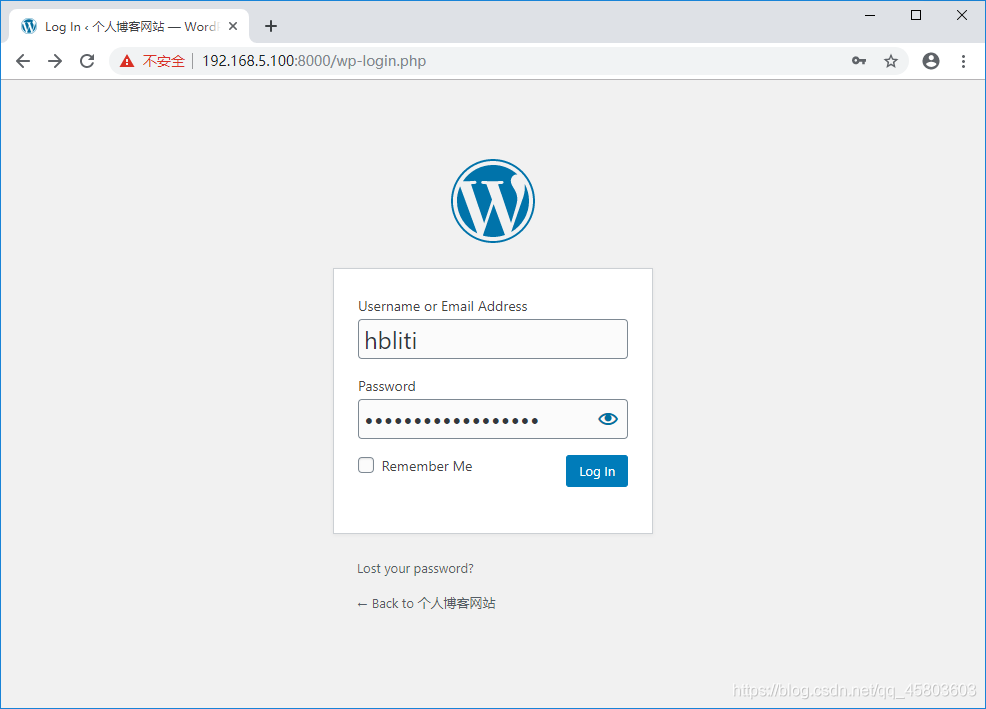Open a new tab with plus button
The width and height of the screenshot is (986, 709).
pyautogui.click(x=270, y=26)
